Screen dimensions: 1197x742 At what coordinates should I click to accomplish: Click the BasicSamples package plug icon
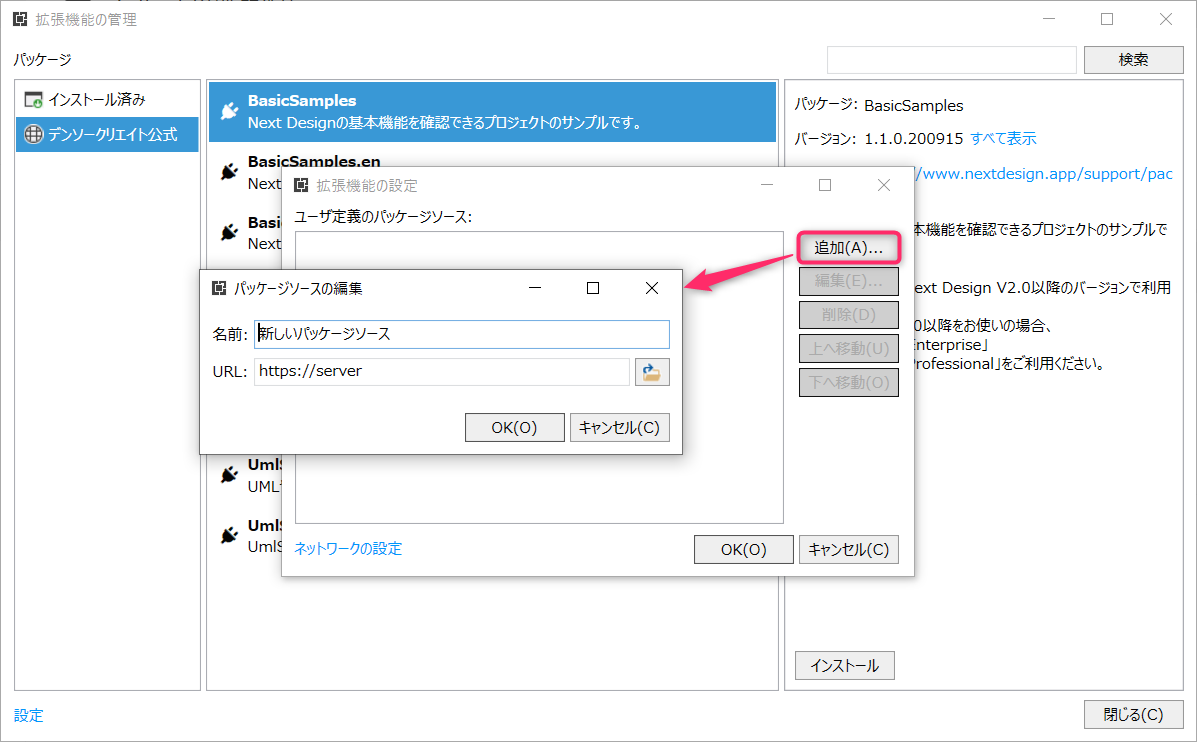tap(229, 111)
